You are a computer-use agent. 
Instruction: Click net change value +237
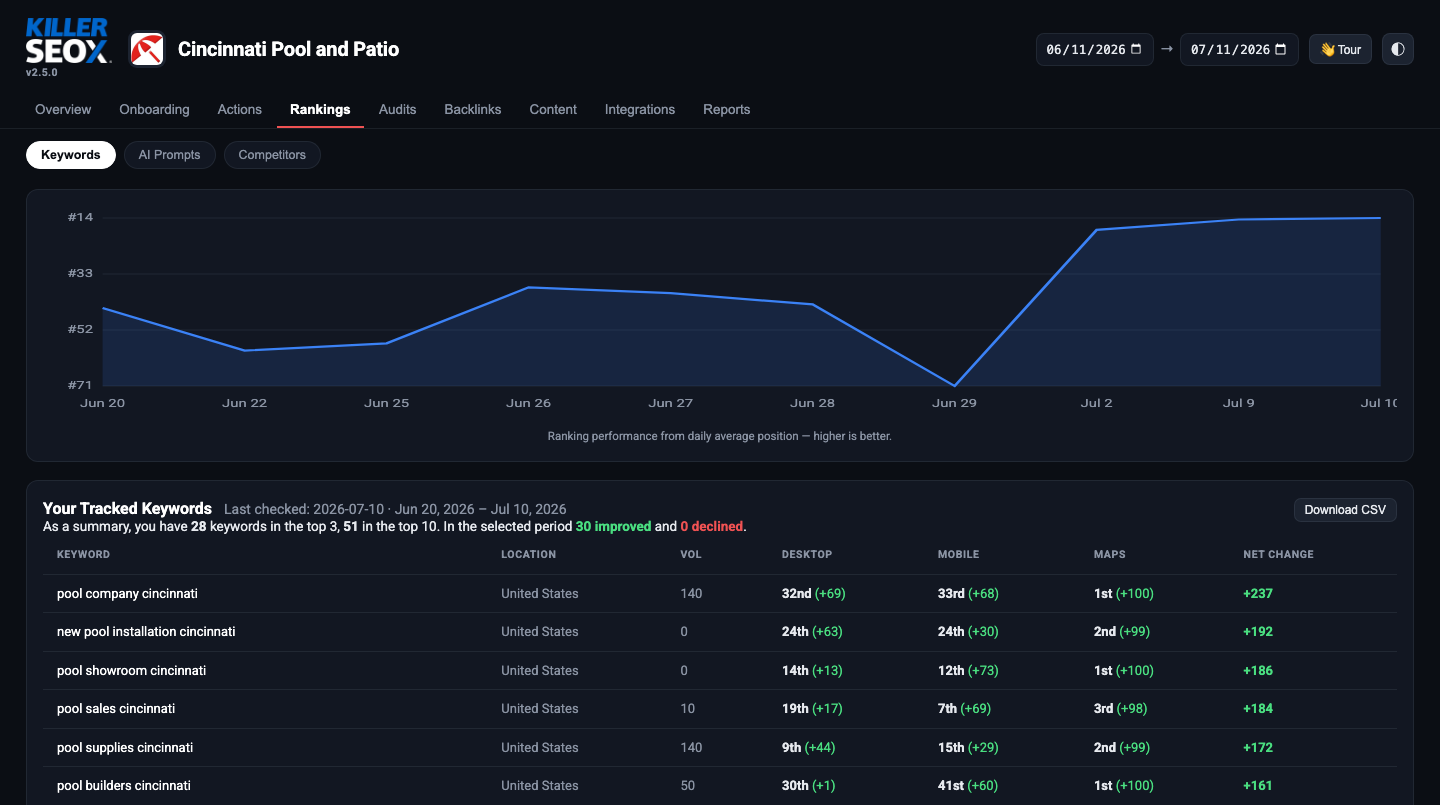click(x=1258, y=593)
